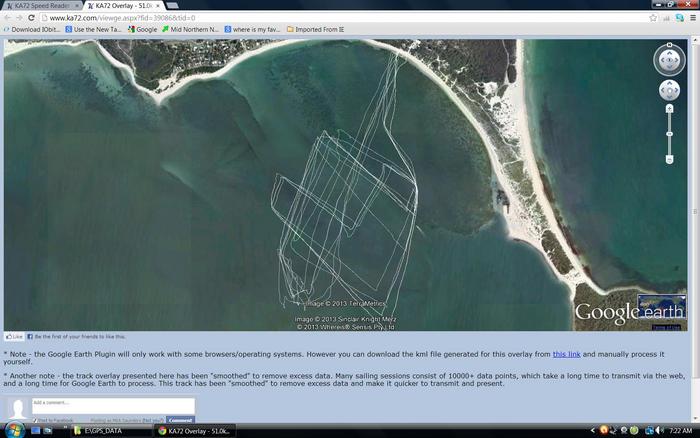The width and height of the screenshot is (700, 438).
Task: Click the Show Desktop quick launch icon
Action: tap(35, 431)
